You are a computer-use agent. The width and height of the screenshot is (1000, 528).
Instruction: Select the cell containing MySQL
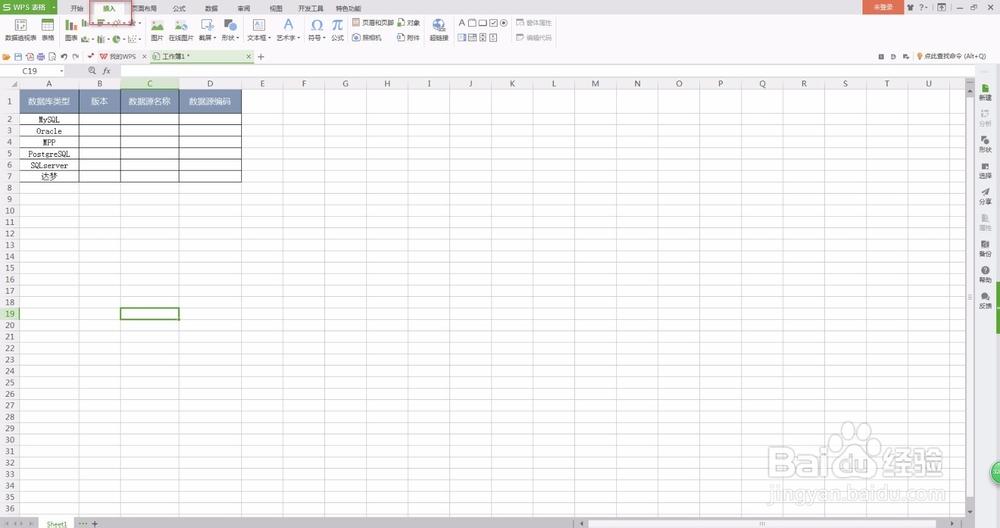tap(49, 119)
